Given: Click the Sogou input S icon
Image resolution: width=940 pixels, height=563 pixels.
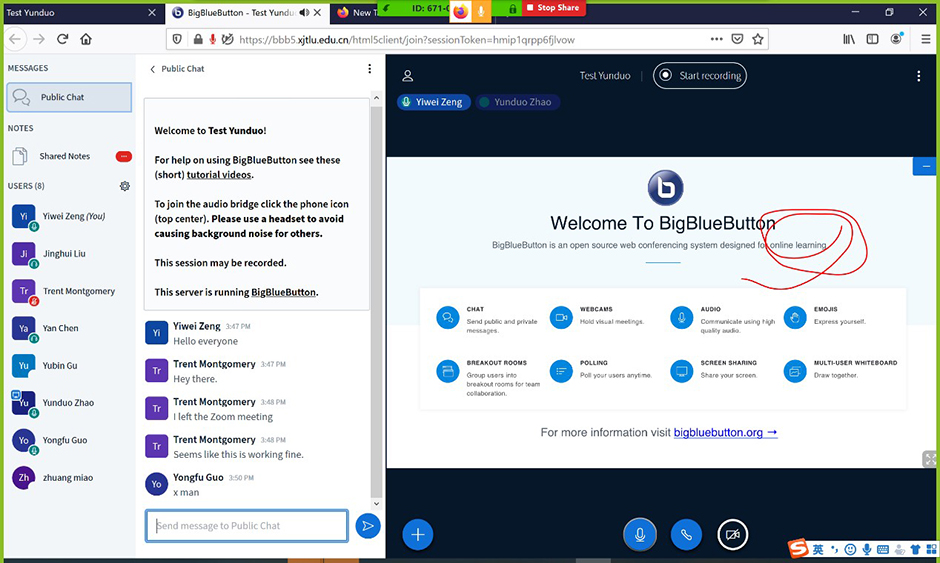Looking at the screenshot, I should coord(798,548).
